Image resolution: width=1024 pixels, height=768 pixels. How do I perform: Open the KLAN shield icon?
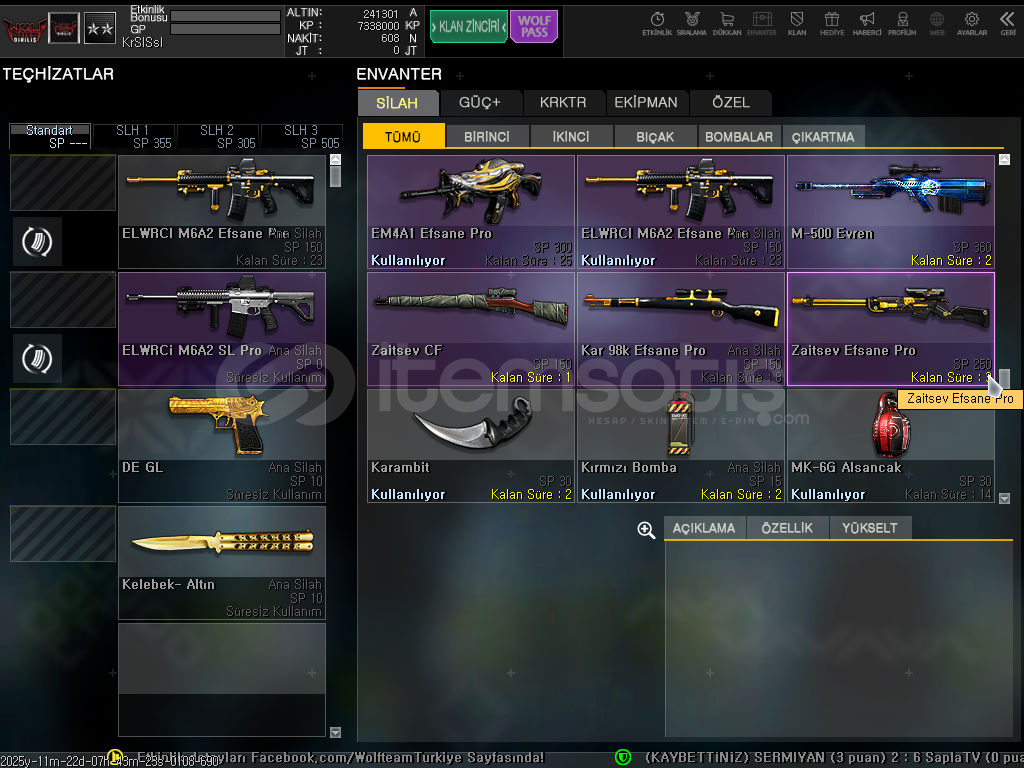pos(797,24)
